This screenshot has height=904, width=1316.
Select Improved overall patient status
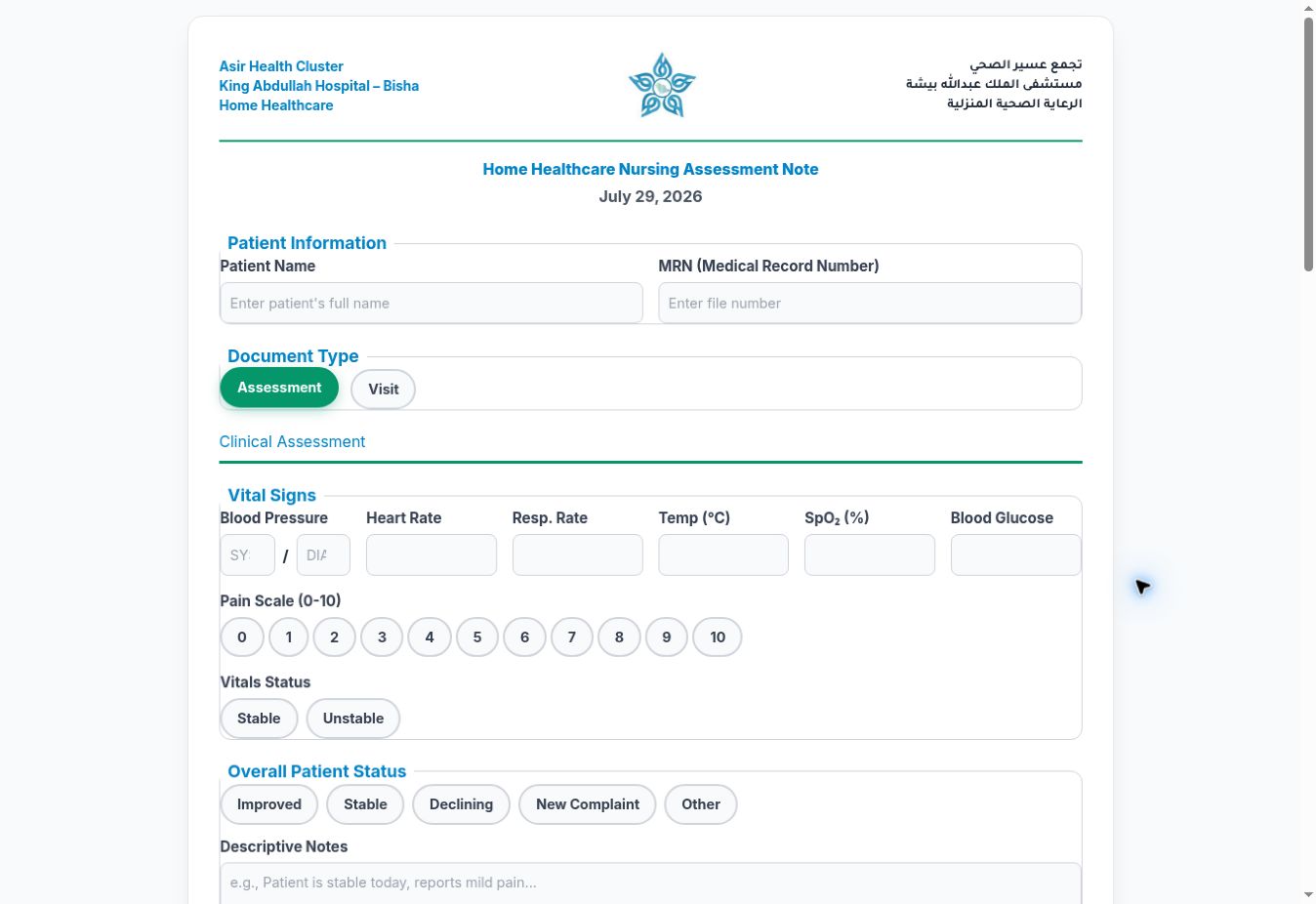269,804
